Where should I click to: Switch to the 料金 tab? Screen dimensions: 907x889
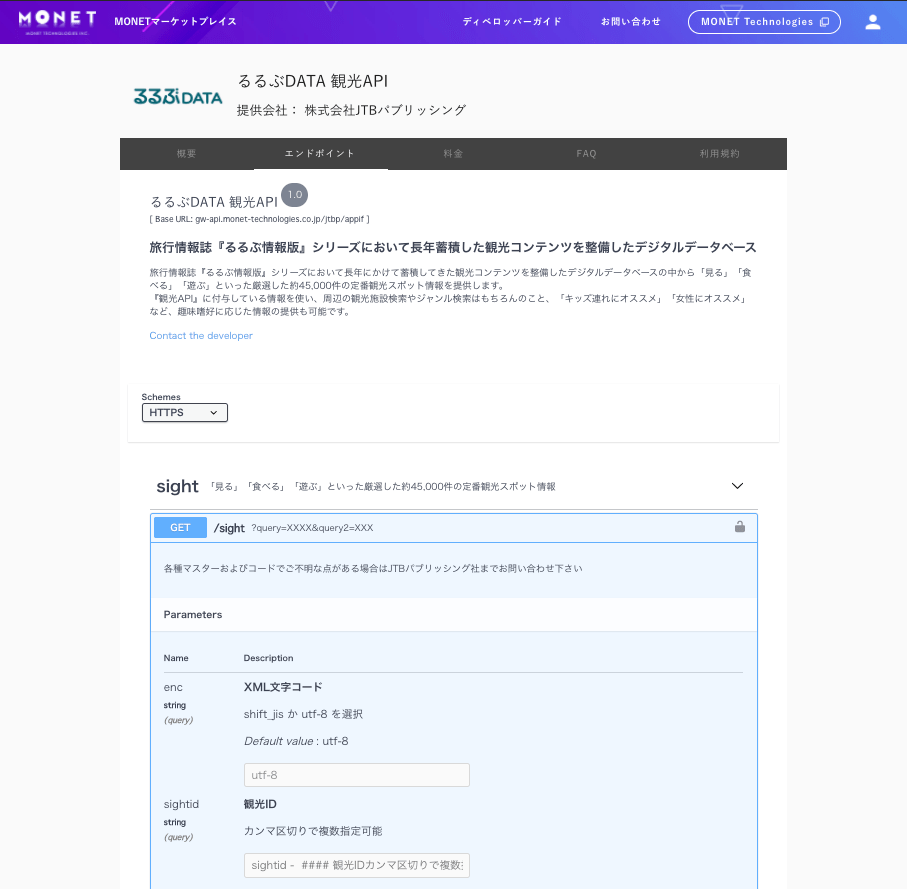coord(454,154)
